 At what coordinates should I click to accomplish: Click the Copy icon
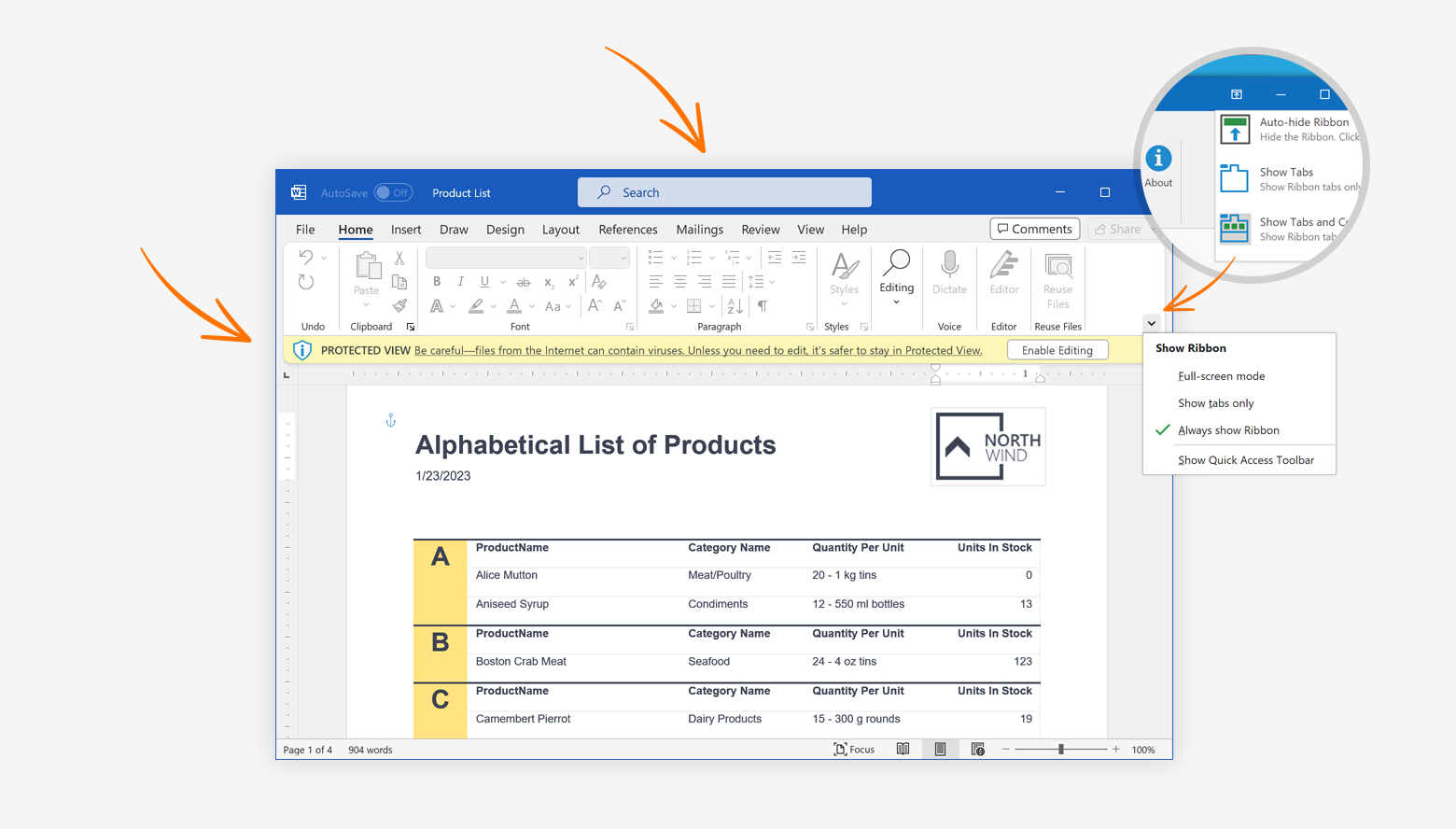[x=399, y=282]
